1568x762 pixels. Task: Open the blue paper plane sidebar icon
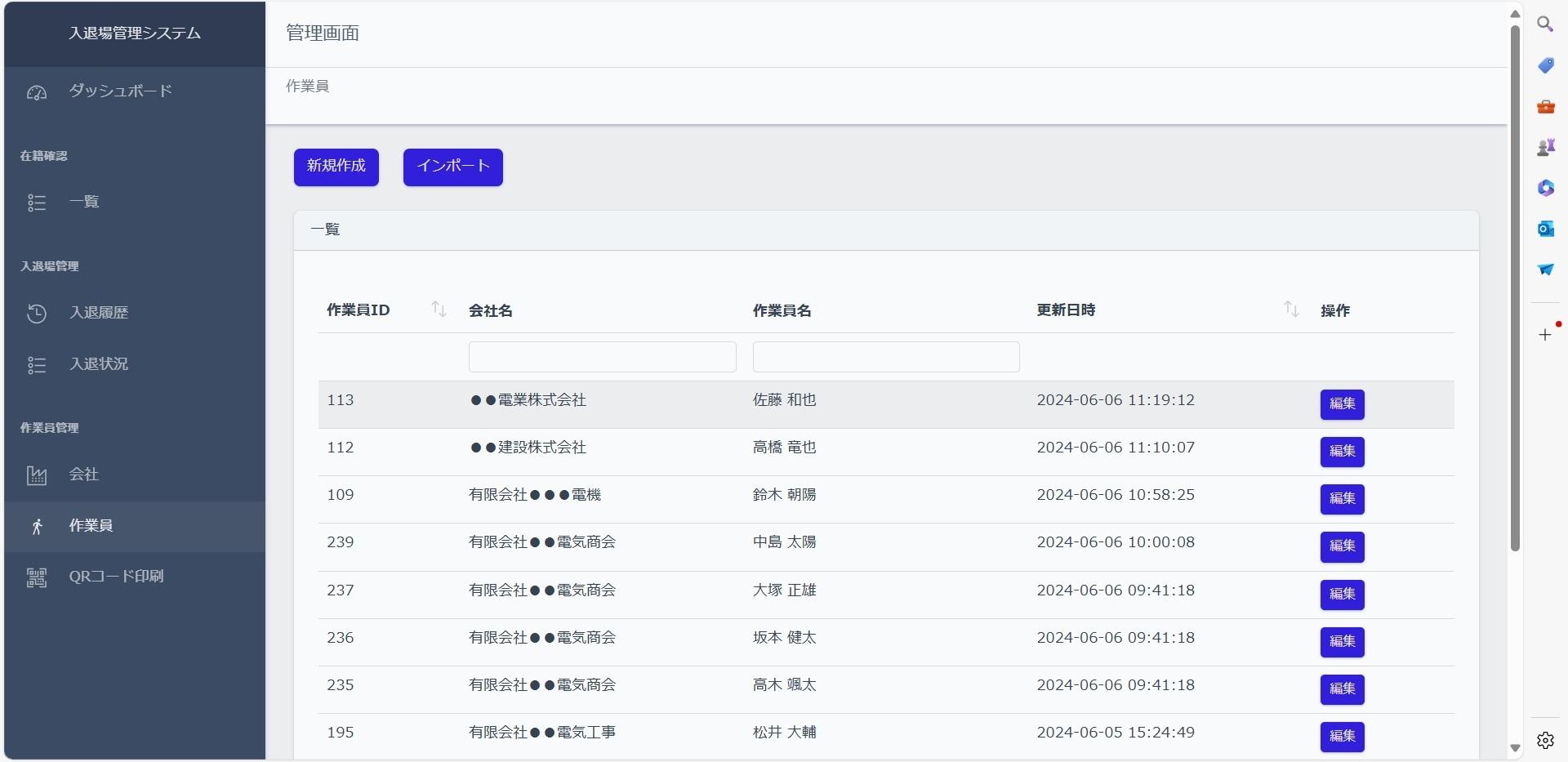(1545, 270)
